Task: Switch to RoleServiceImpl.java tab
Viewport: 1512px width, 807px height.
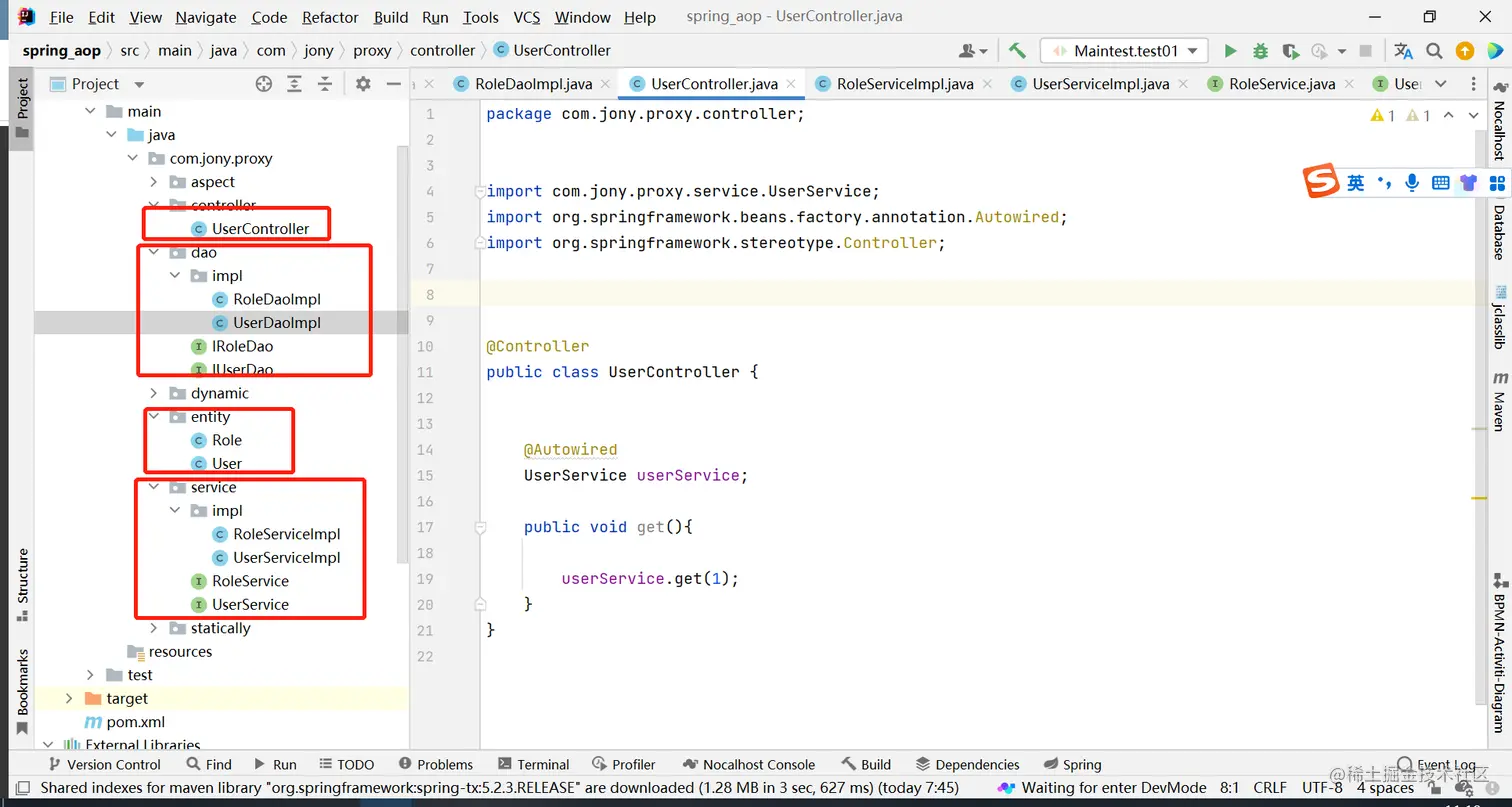Action: pos(905,84)
